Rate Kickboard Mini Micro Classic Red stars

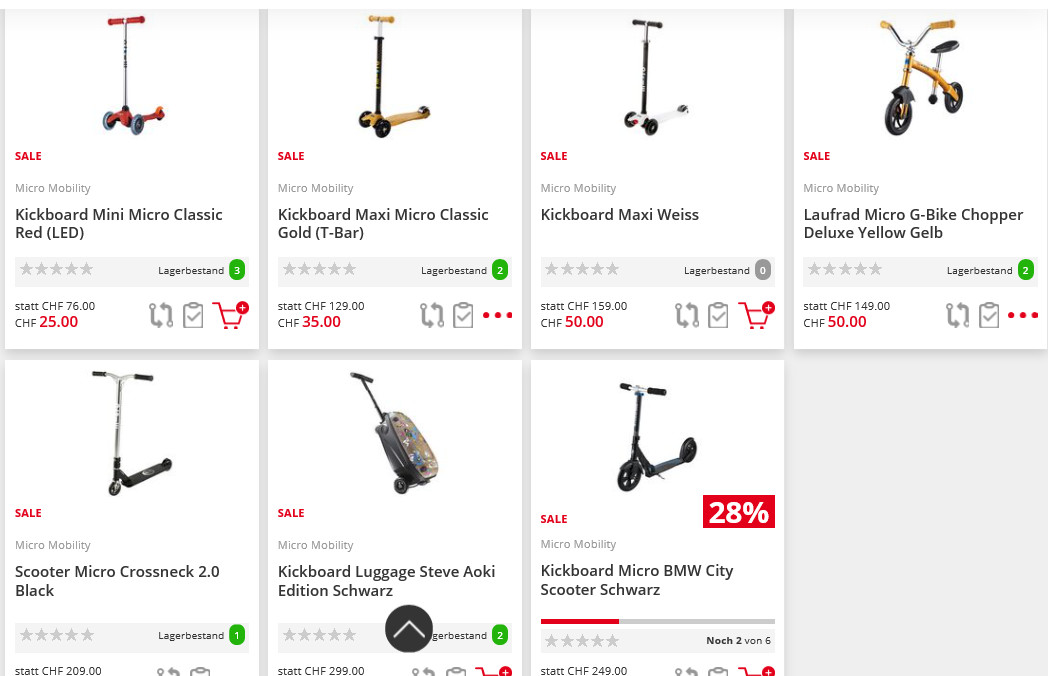point(57,269)
